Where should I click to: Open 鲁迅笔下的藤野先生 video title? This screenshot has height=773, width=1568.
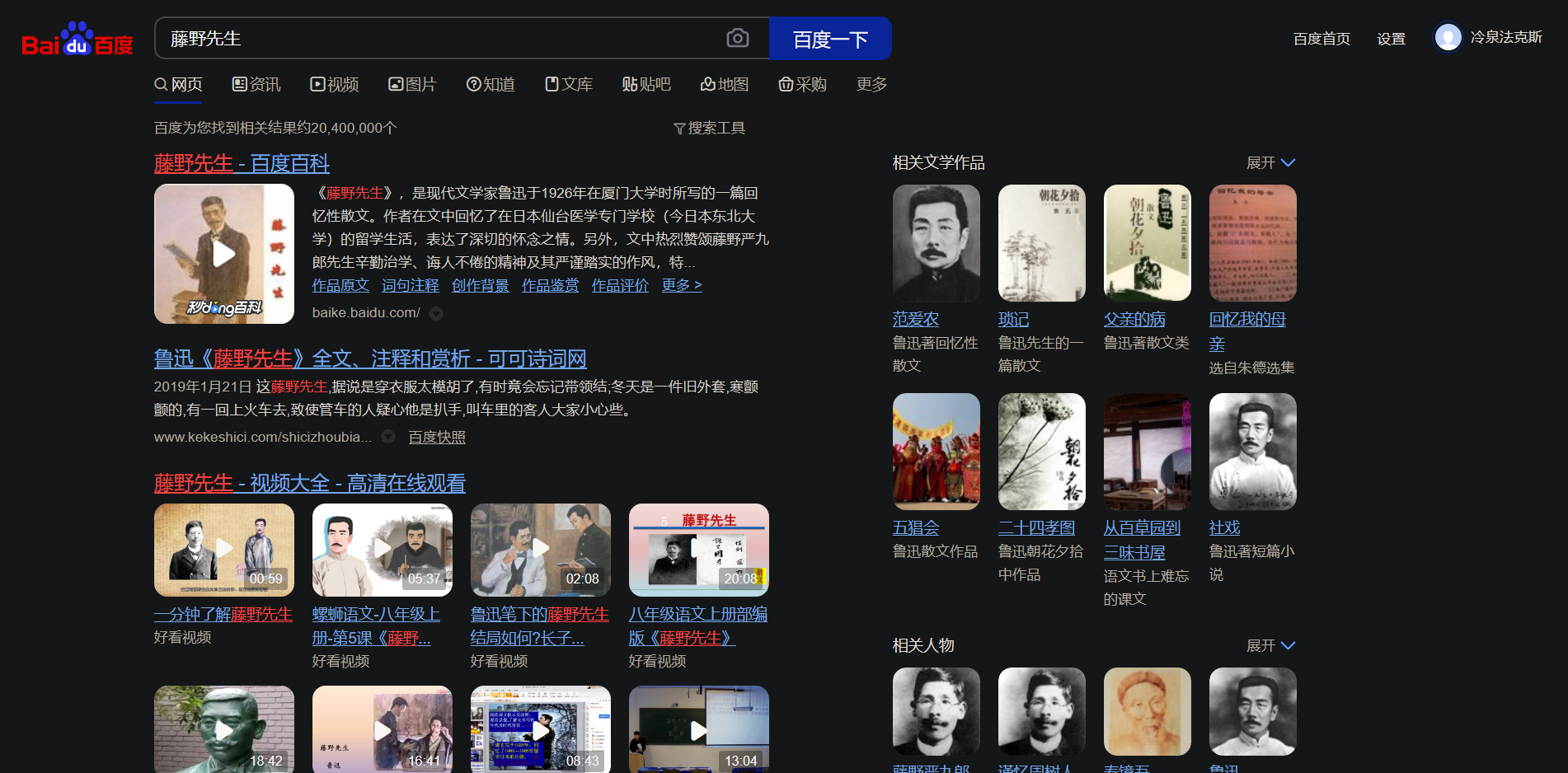click(x=540, y=626)
